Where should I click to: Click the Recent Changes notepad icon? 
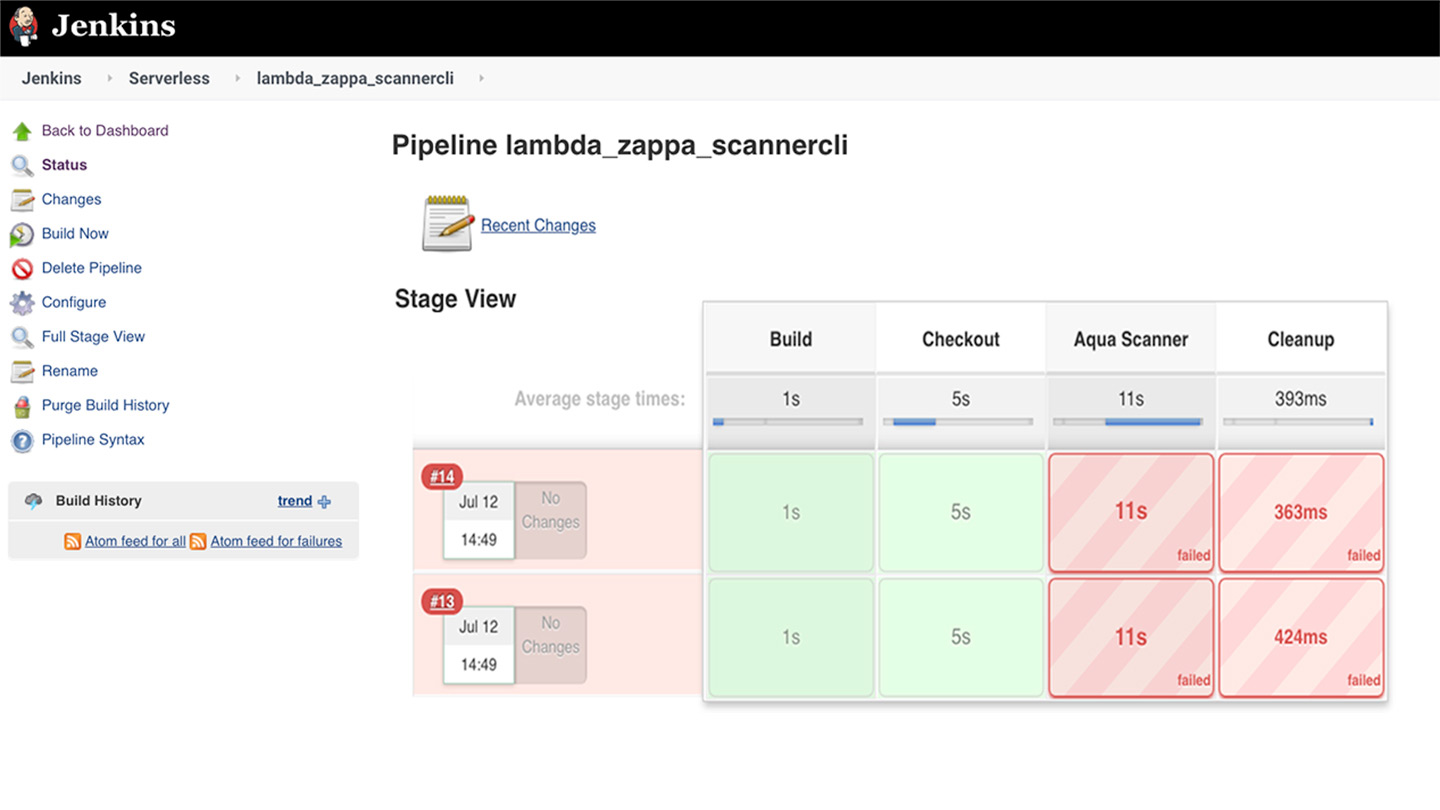(447, 223)
